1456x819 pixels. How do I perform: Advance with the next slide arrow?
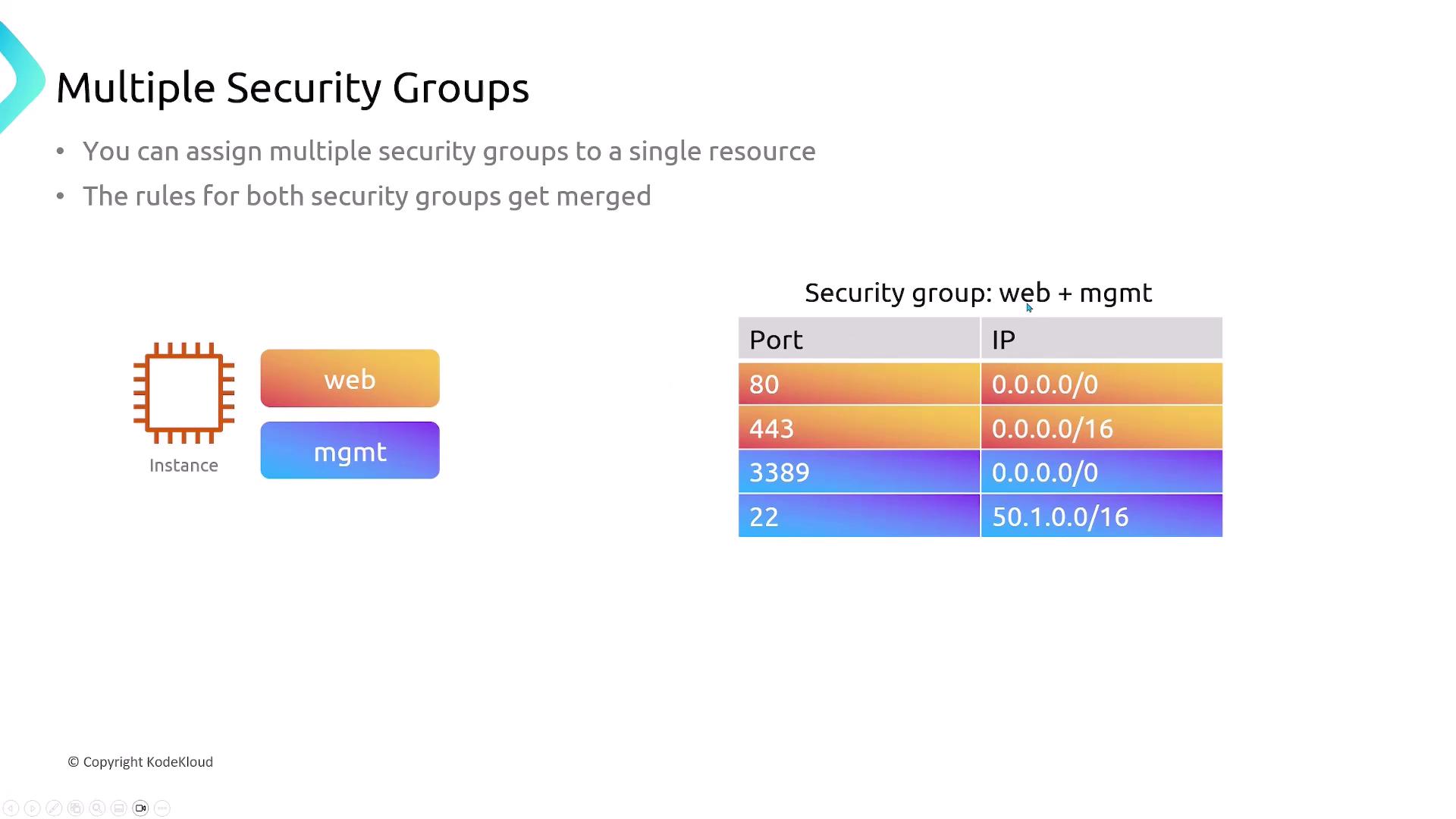pos(32,808)
